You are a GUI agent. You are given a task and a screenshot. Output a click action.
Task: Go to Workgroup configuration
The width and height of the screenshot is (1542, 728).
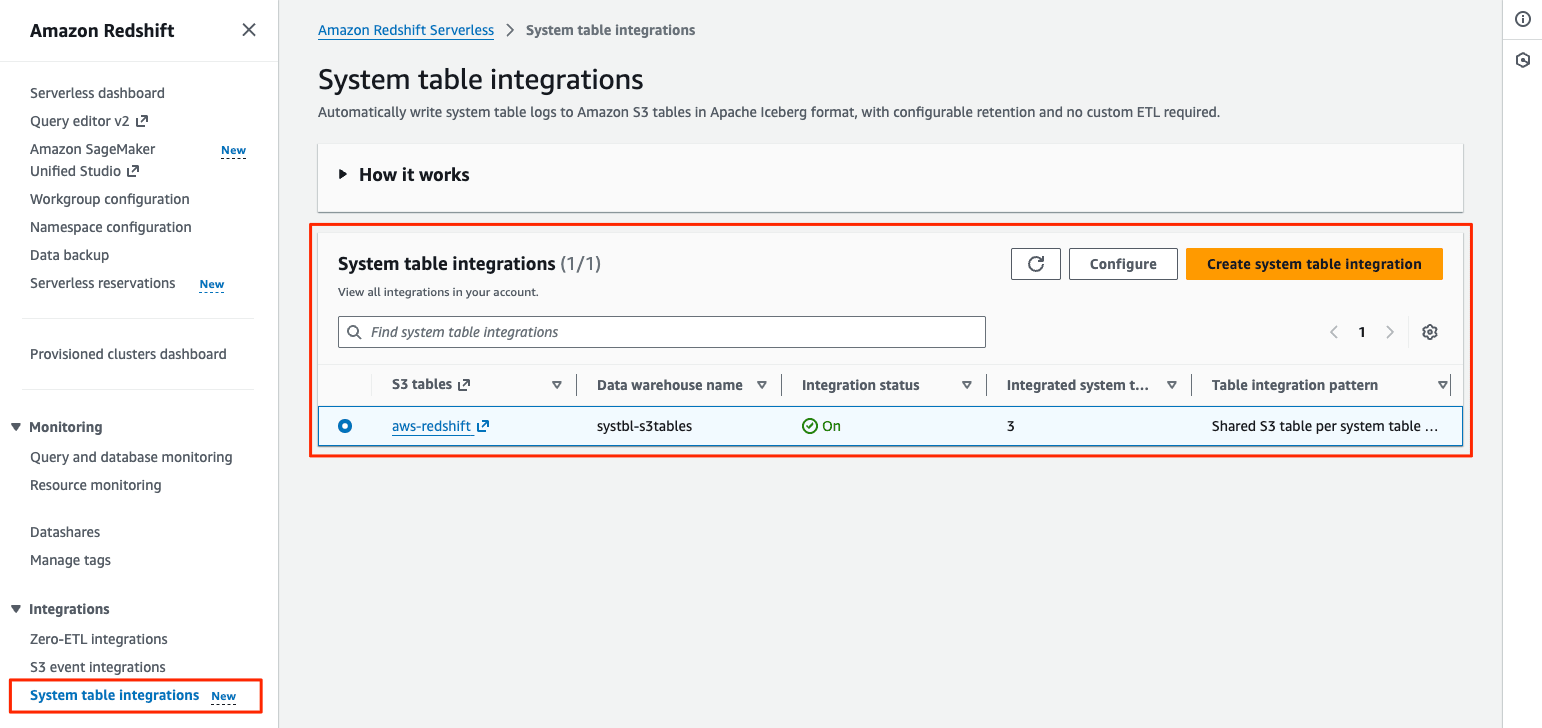[x=110, y=199]
